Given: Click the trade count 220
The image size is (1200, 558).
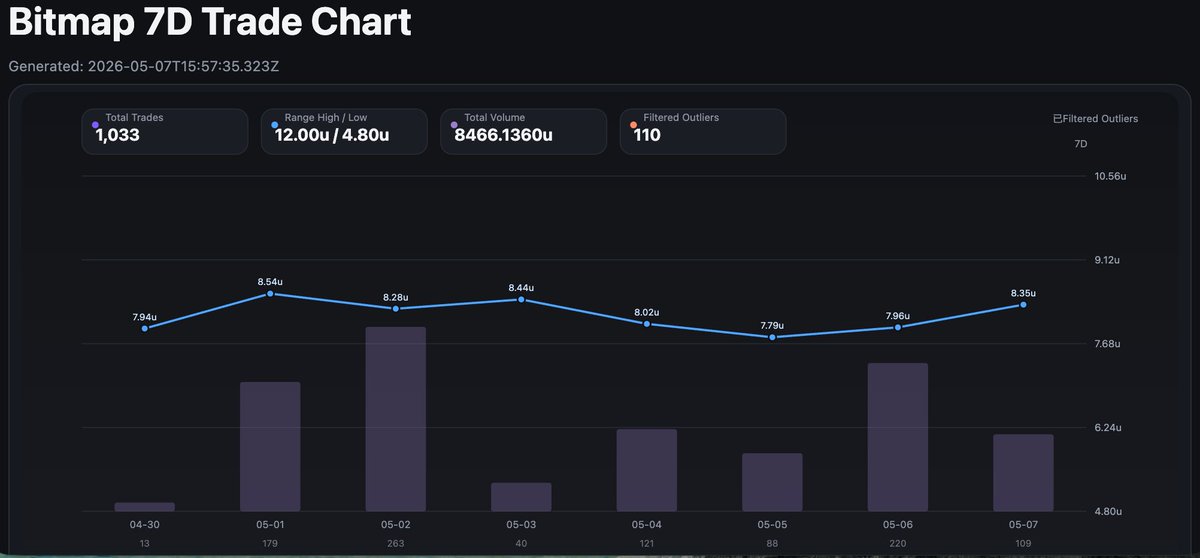Looking at the screenshot, I should 898,543.
